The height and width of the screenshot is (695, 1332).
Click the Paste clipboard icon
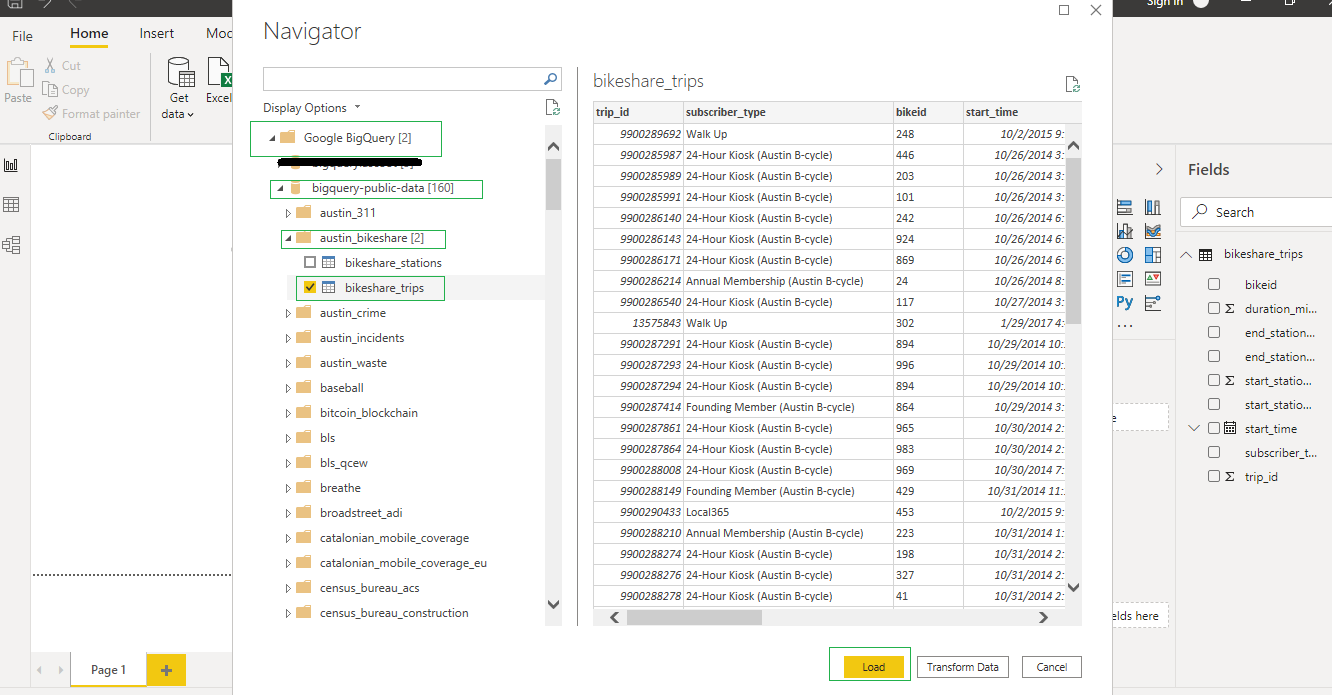pyautogui.click(x=18, y=73)
